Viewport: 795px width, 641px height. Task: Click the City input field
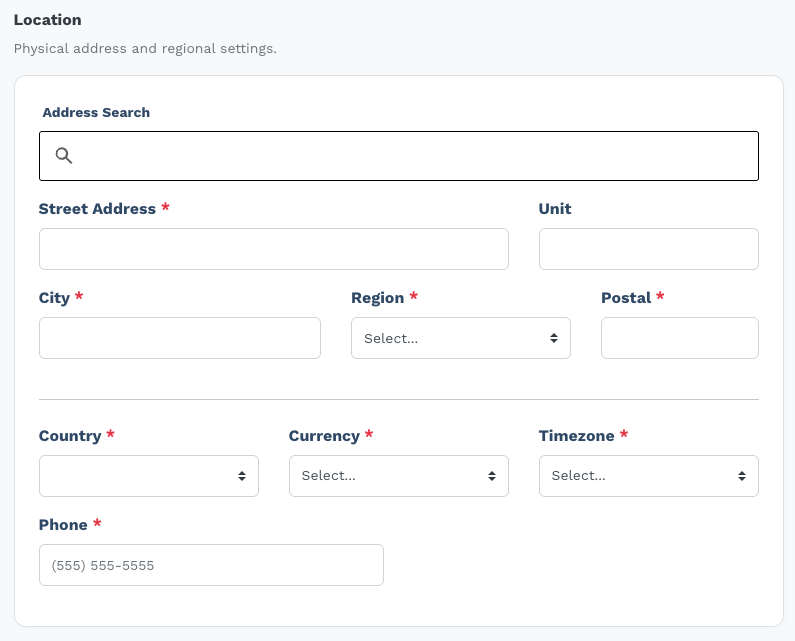[179, 338]
